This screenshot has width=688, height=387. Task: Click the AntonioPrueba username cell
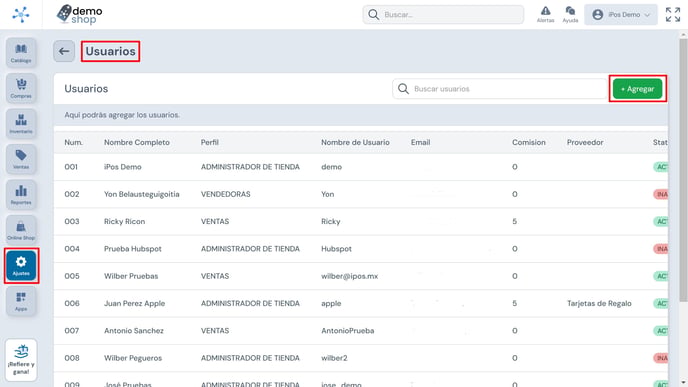click(x=348, y=330)
